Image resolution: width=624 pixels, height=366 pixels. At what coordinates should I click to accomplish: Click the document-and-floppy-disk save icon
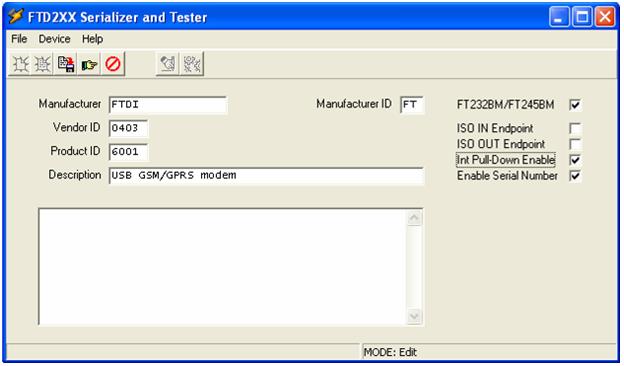66,64
